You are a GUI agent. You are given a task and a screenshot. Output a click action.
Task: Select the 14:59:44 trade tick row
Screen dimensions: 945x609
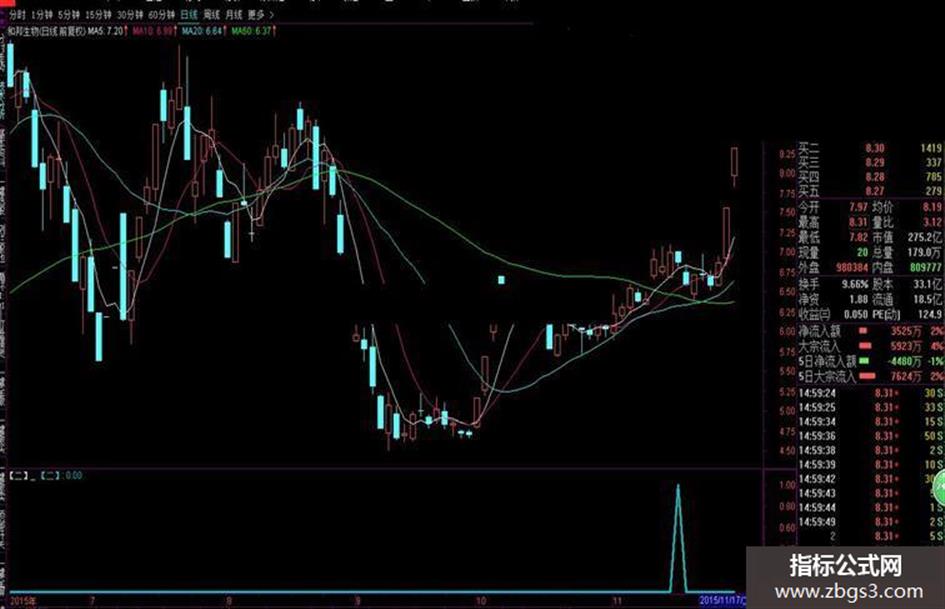pos(870,508)
